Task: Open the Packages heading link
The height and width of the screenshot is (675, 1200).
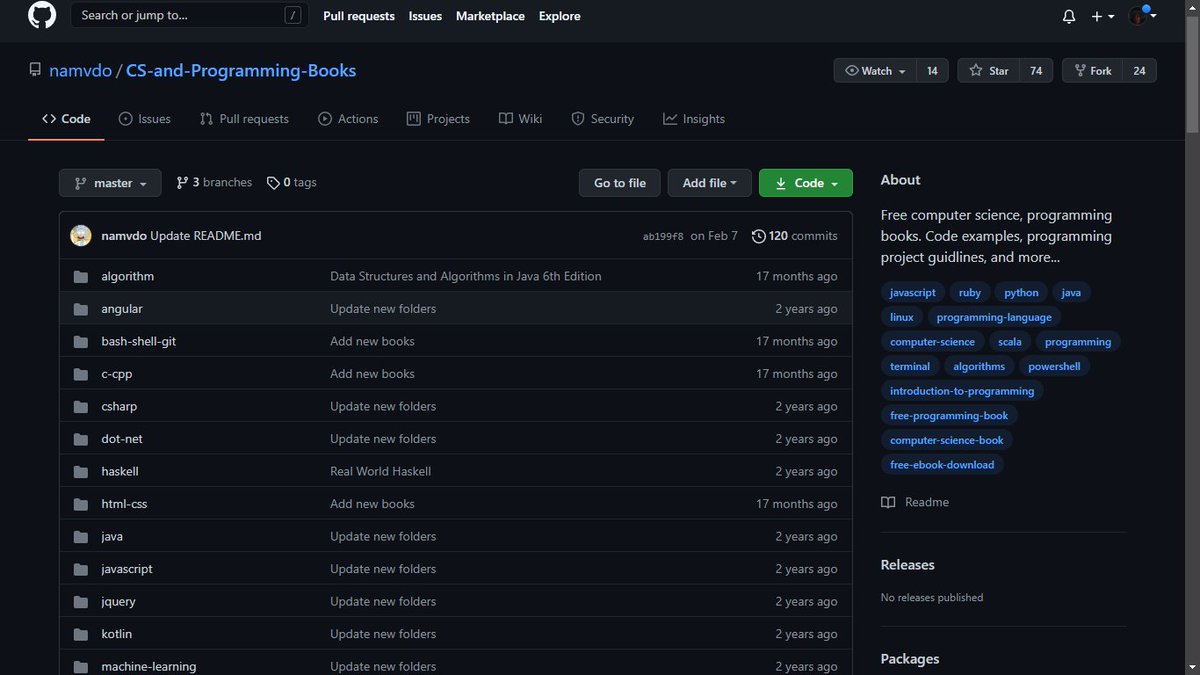Action: coord(910,659)
